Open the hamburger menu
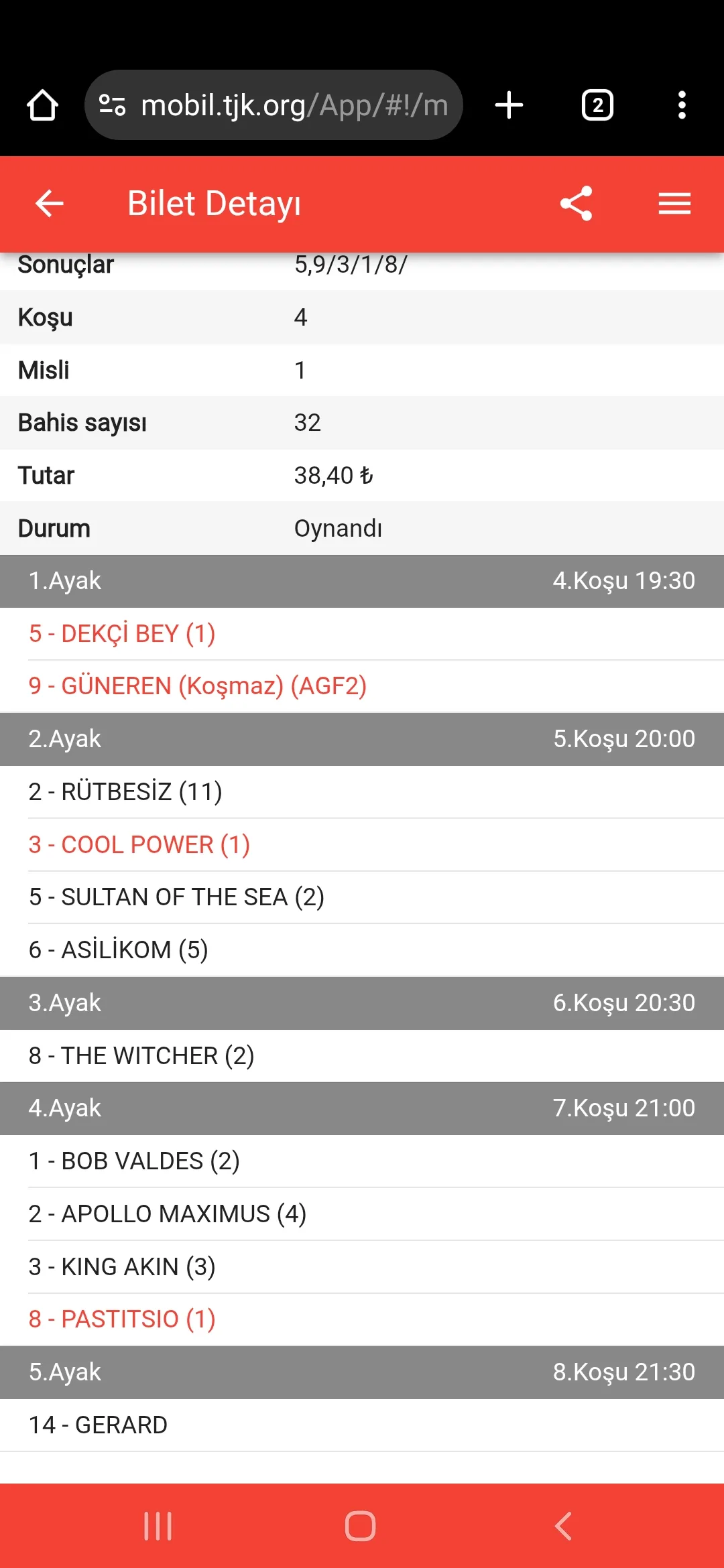The image size is (724, 1568). coord(674,203)
